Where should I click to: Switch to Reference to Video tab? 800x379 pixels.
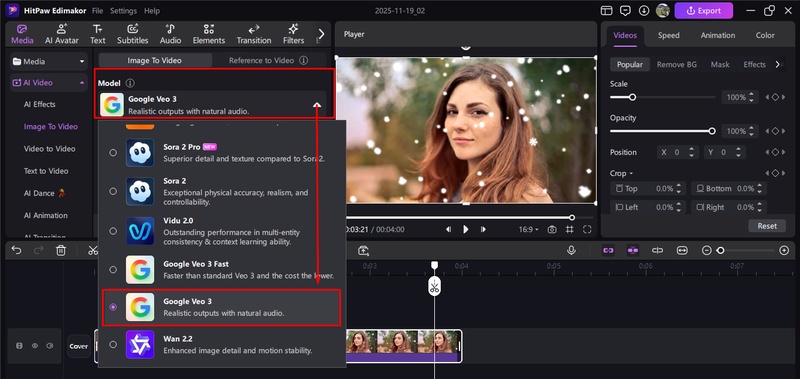pos(268,60)
